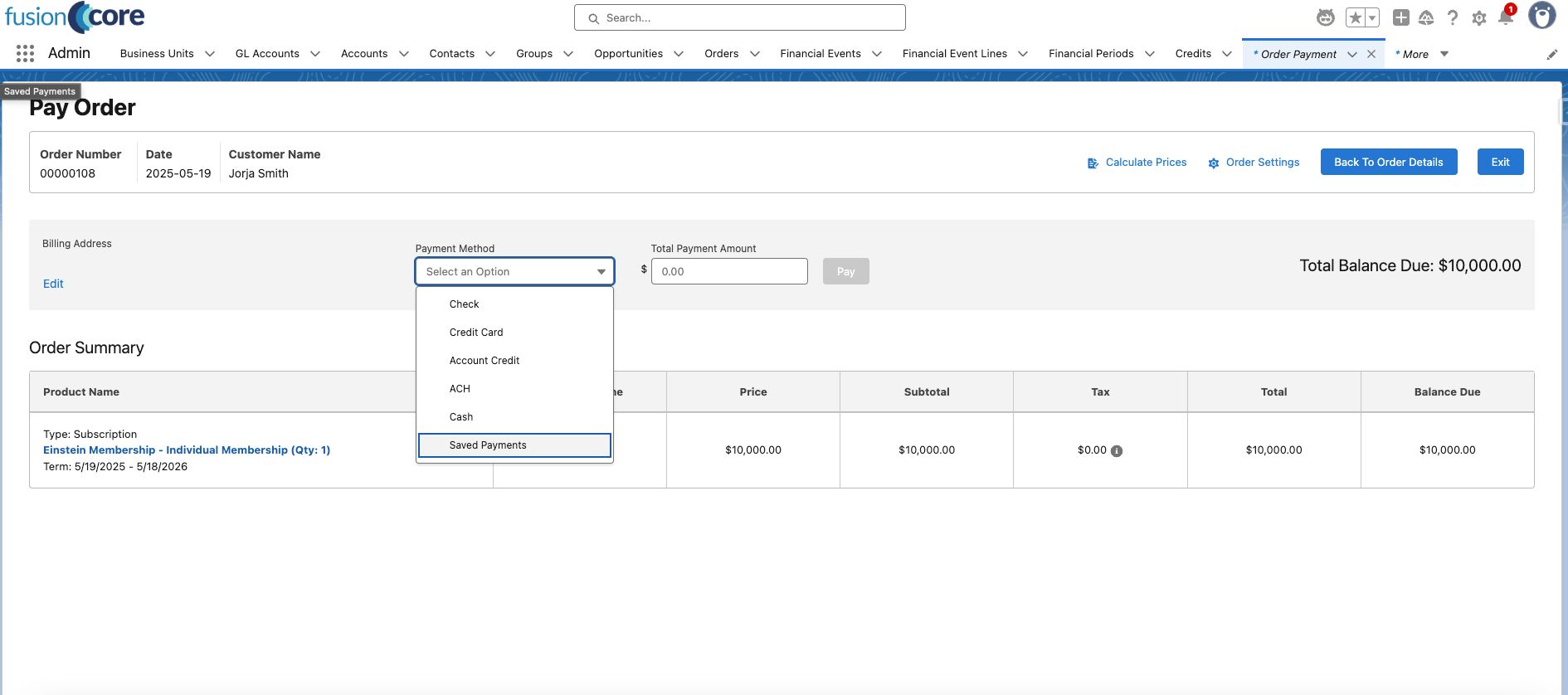Select the Order Payment tab

pyautogui.click(x=1298, y=55)
